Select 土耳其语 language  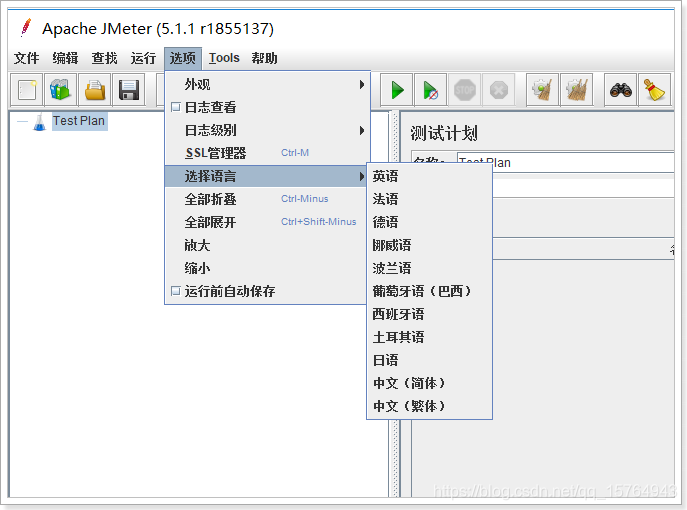[x=429, y=337]
